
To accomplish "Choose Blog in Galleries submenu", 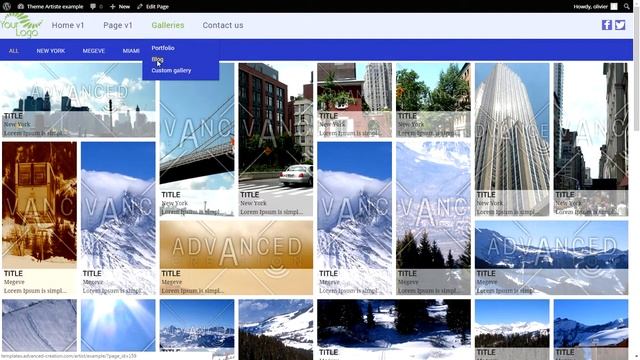I will click(157, 59).
